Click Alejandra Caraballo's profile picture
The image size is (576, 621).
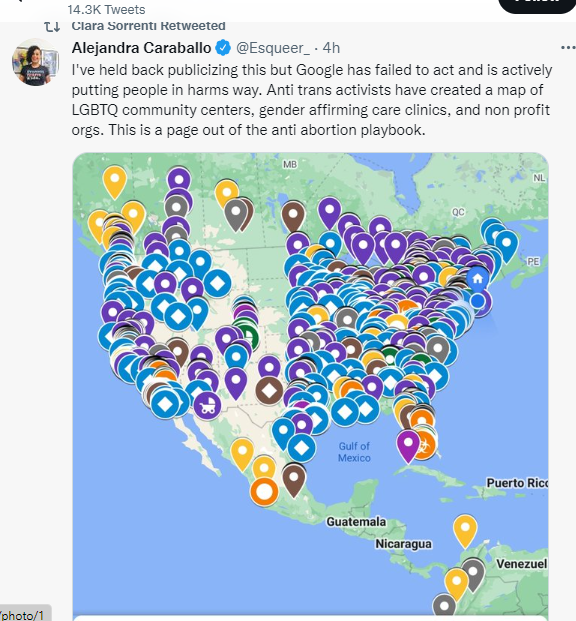(x=36, y=62)
